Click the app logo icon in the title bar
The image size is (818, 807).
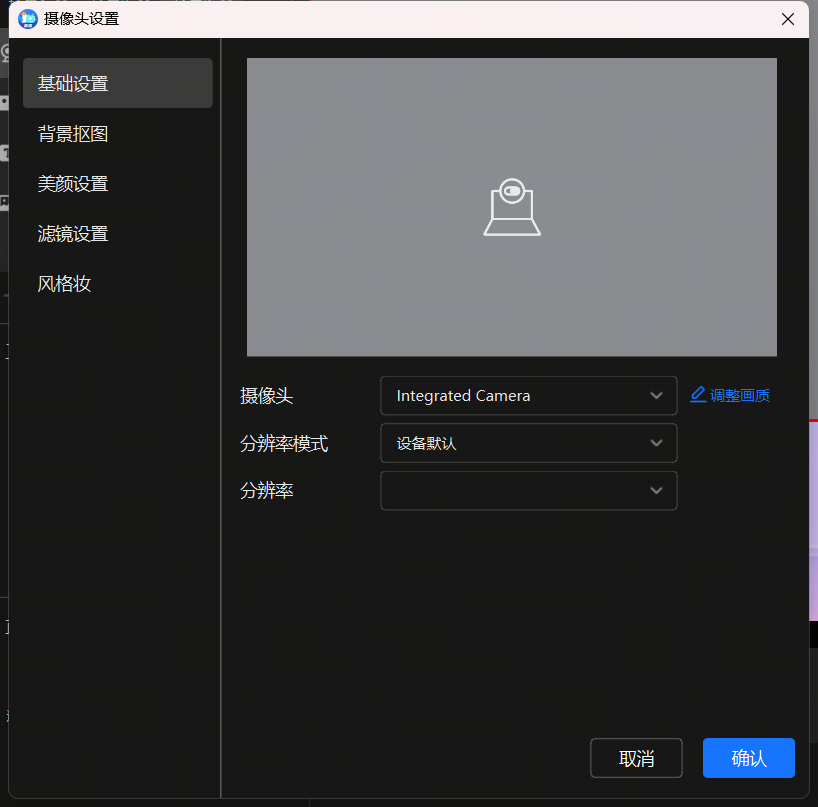tap(26, 18)
